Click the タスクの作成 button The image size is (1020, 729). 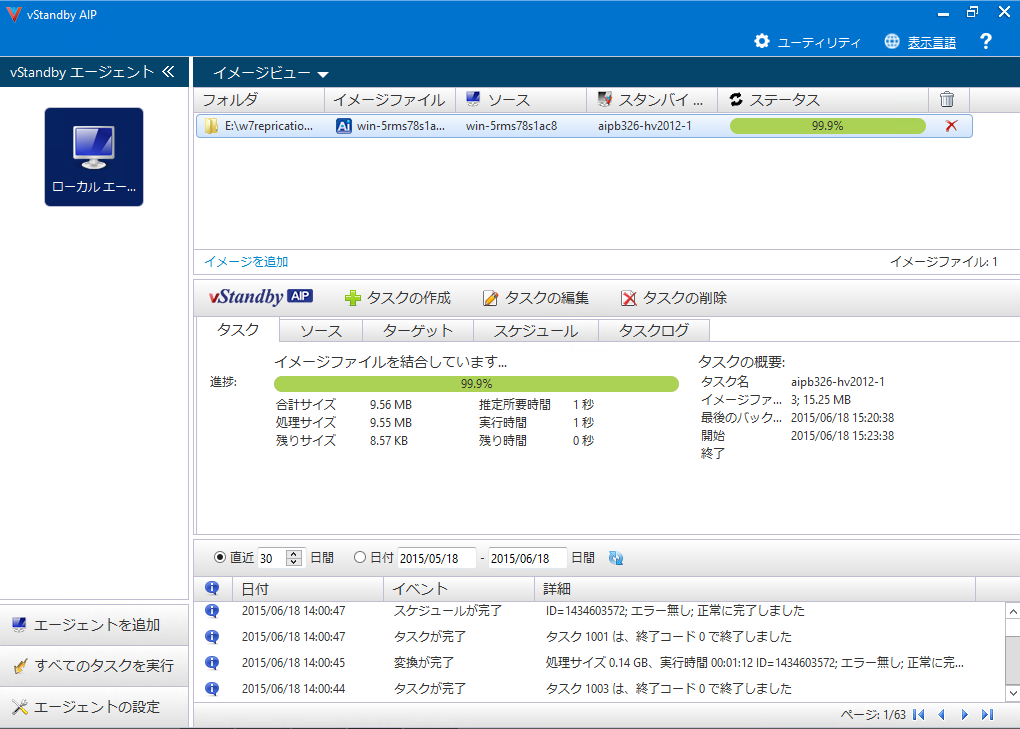pos(398,298)
